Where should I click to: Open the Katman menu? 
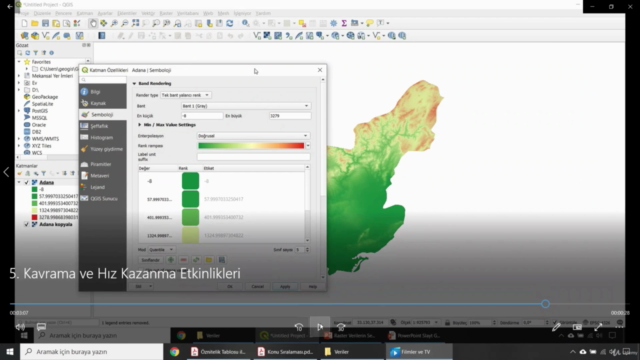pos(84,13)
